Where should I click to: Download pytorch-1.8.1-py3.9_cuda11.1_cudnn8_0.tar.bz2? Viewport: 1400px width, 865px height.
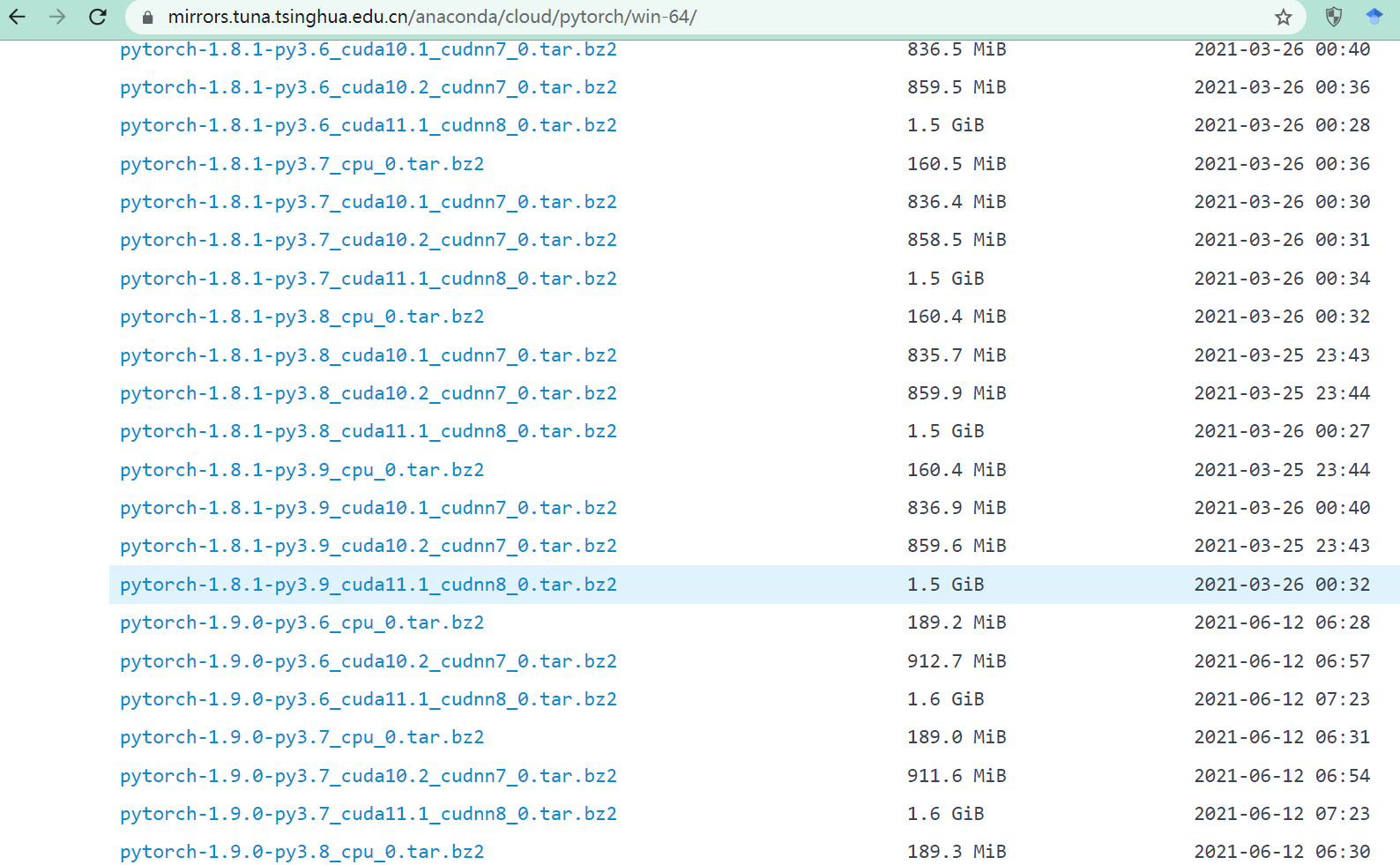pos(369,585)
